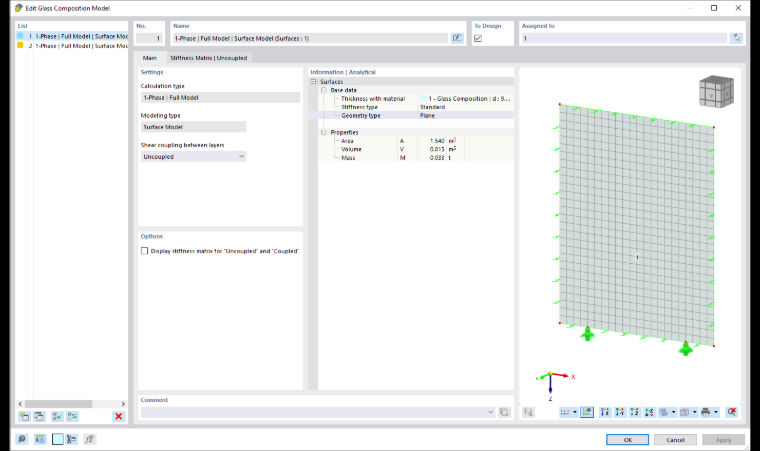The width and height of the screenshot is (760, 451).
Task: Uncheck the To Design checkbox
Action: point(478,38)
